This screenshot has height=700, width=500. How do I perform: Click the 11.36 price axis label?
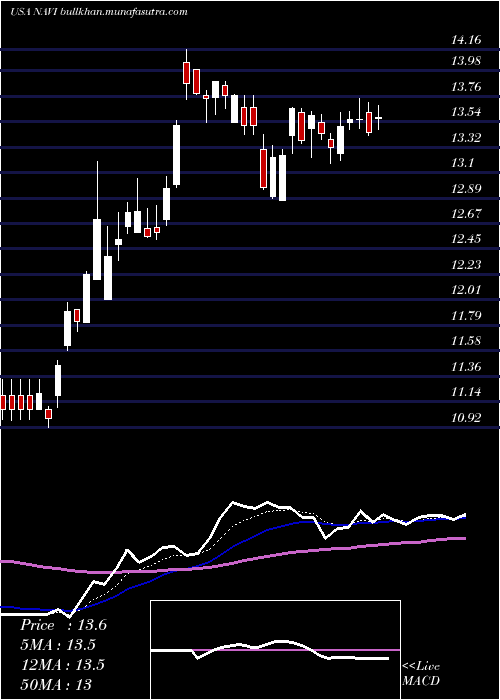[x=466, y=367]
